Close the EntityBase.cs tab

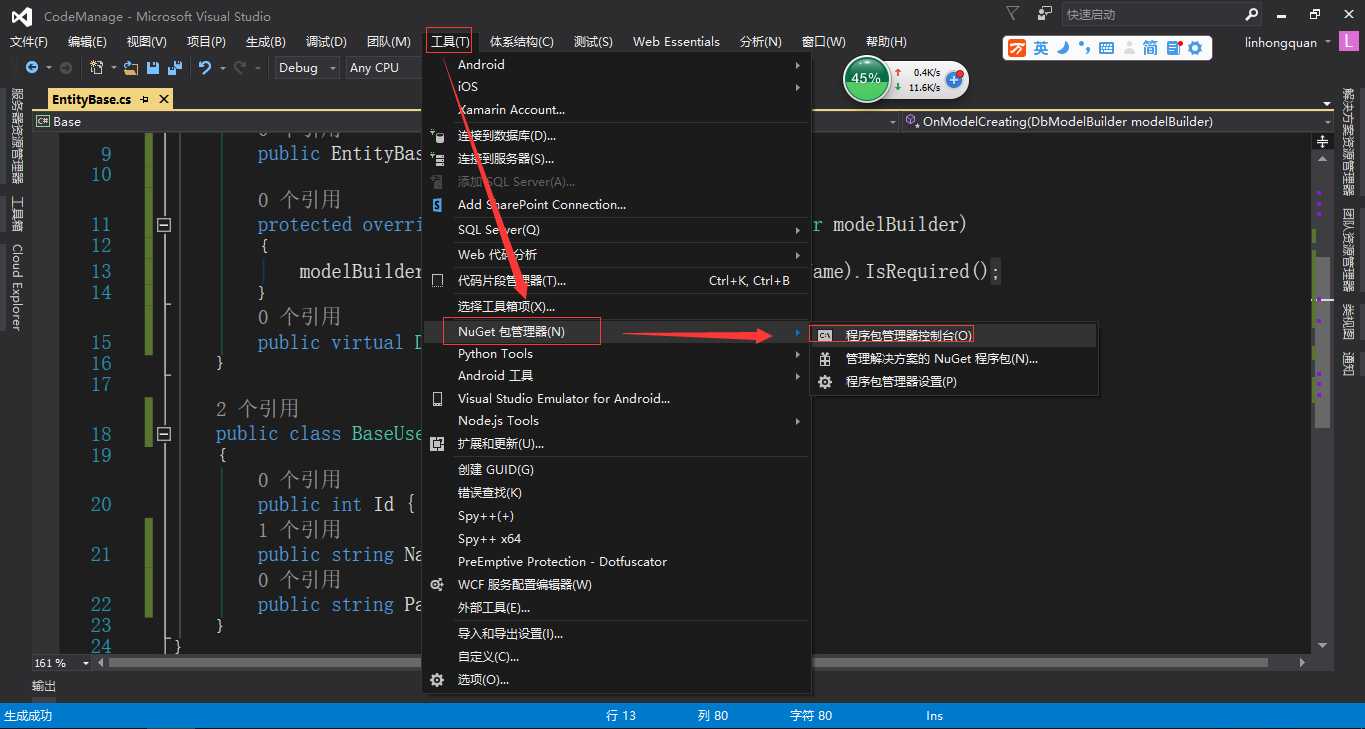(x=164, y=99)
